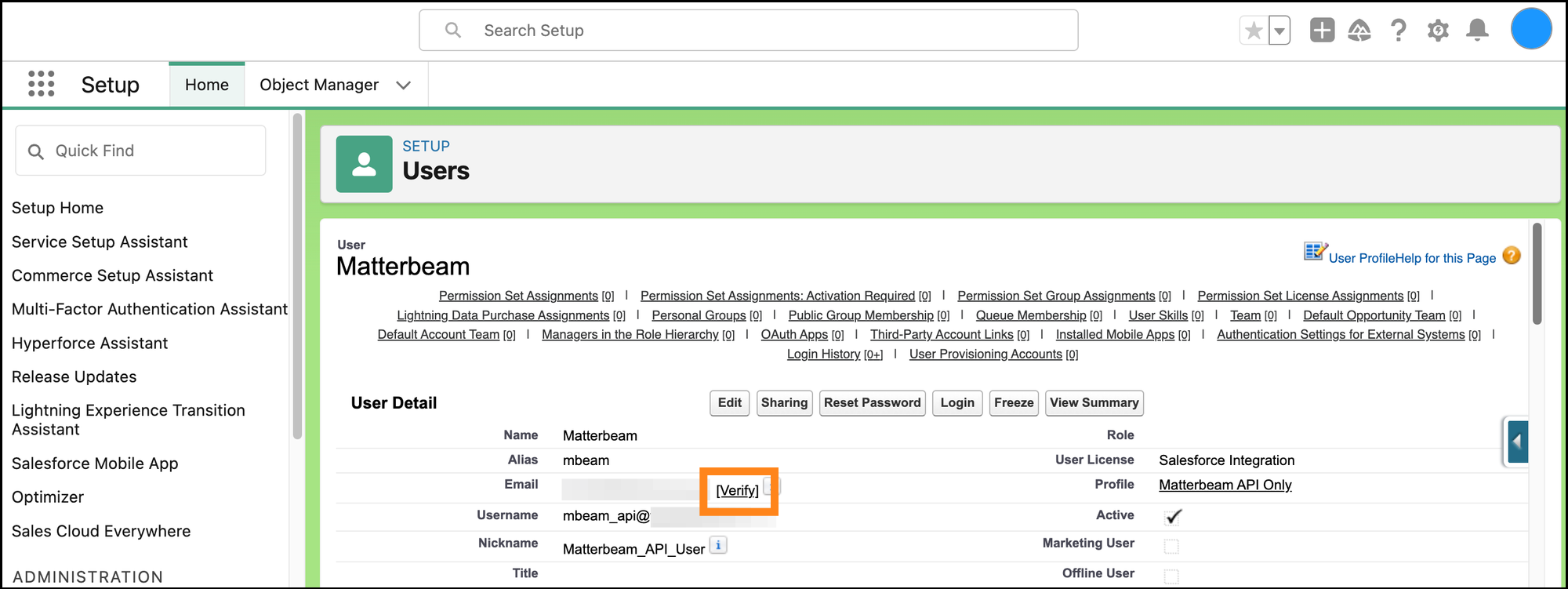Open Managers in the Role Hierarchy link
Viewport: 1568px width, 589px height.
point(630,335)
